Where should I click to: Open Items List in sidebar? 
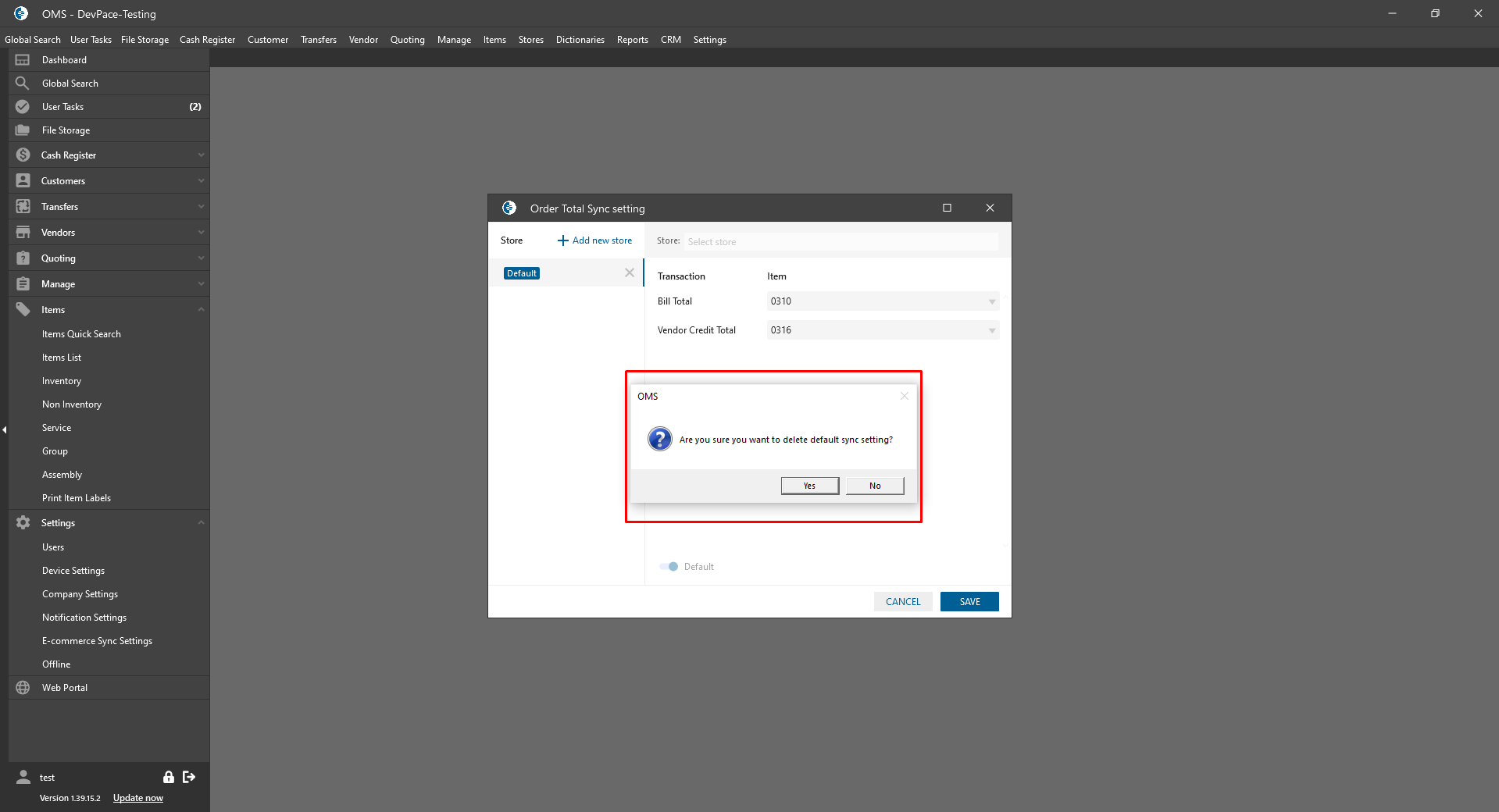(x=62, y=358)
